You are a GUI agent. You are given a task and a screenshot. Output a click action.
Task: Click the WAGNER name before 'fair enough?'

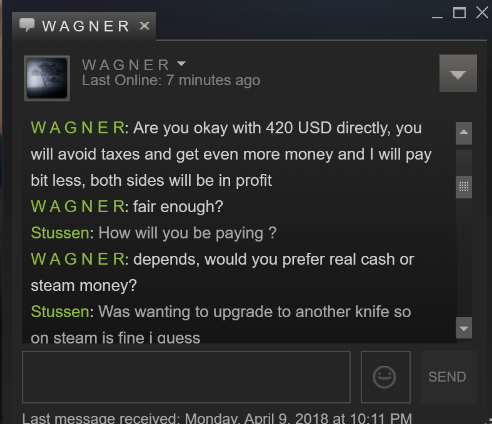pyautogui.click(x=78, y=206)
